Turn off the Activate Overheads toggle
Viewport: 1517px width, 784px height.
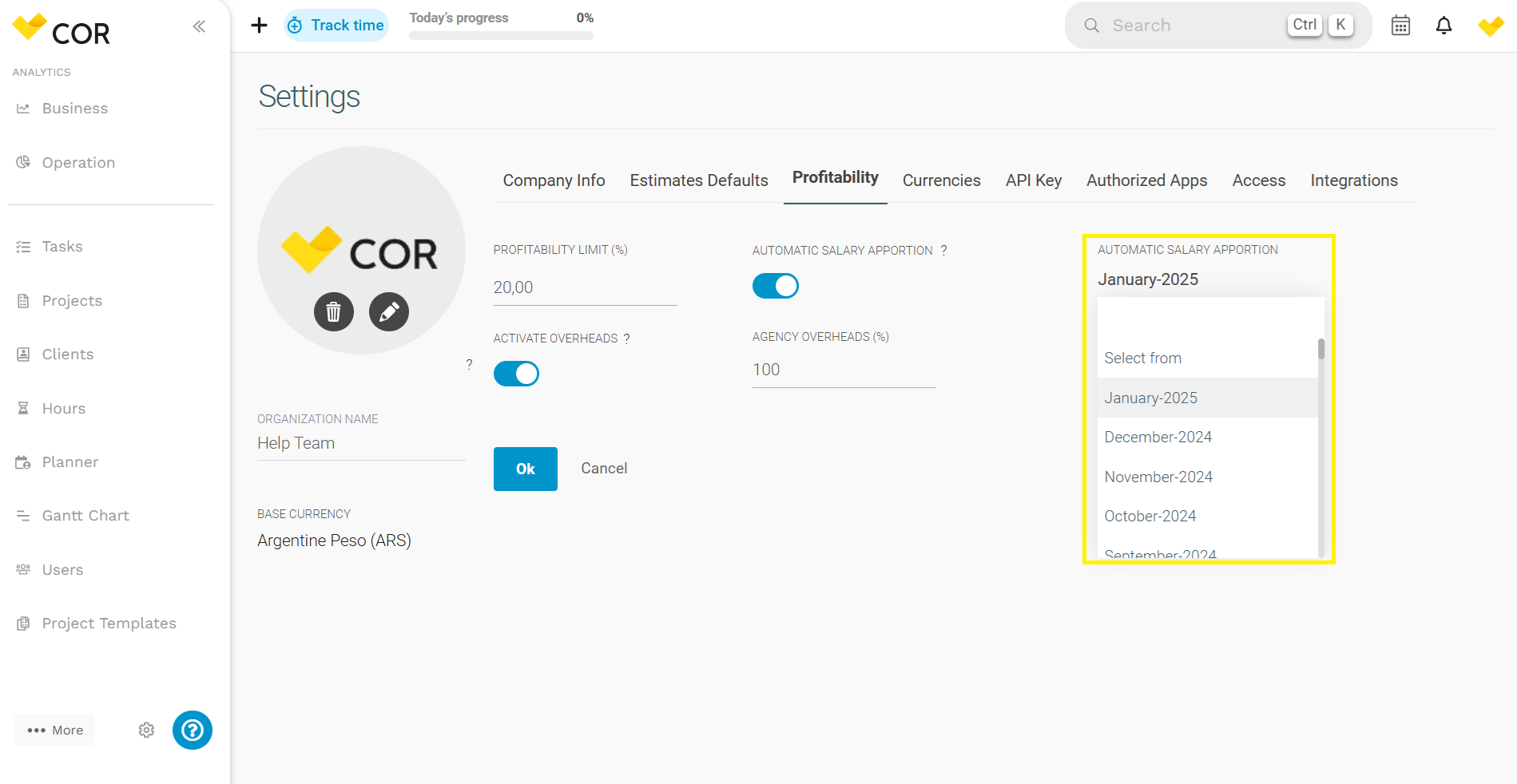point(516,374)
